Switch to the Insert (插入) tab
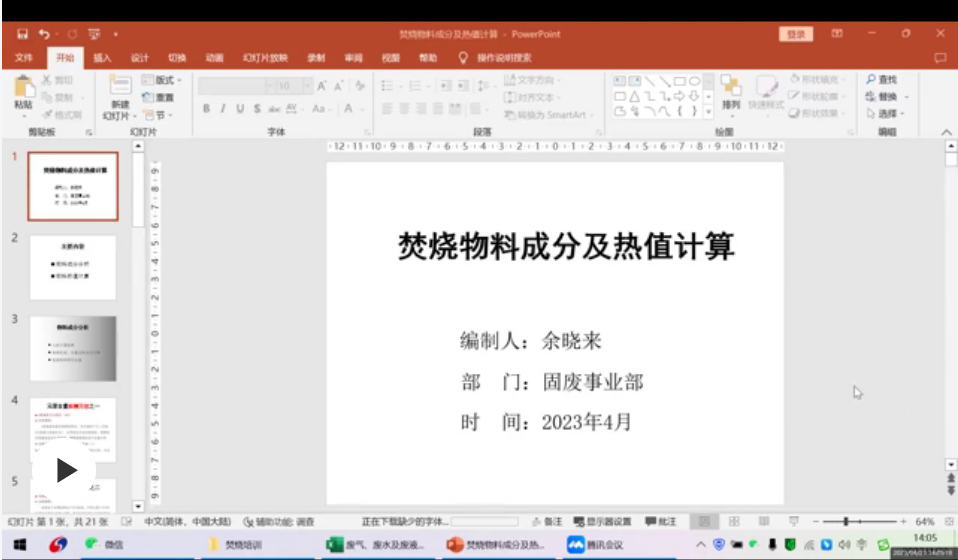Viewport: 958px width, 560px height. pos(102,58)
